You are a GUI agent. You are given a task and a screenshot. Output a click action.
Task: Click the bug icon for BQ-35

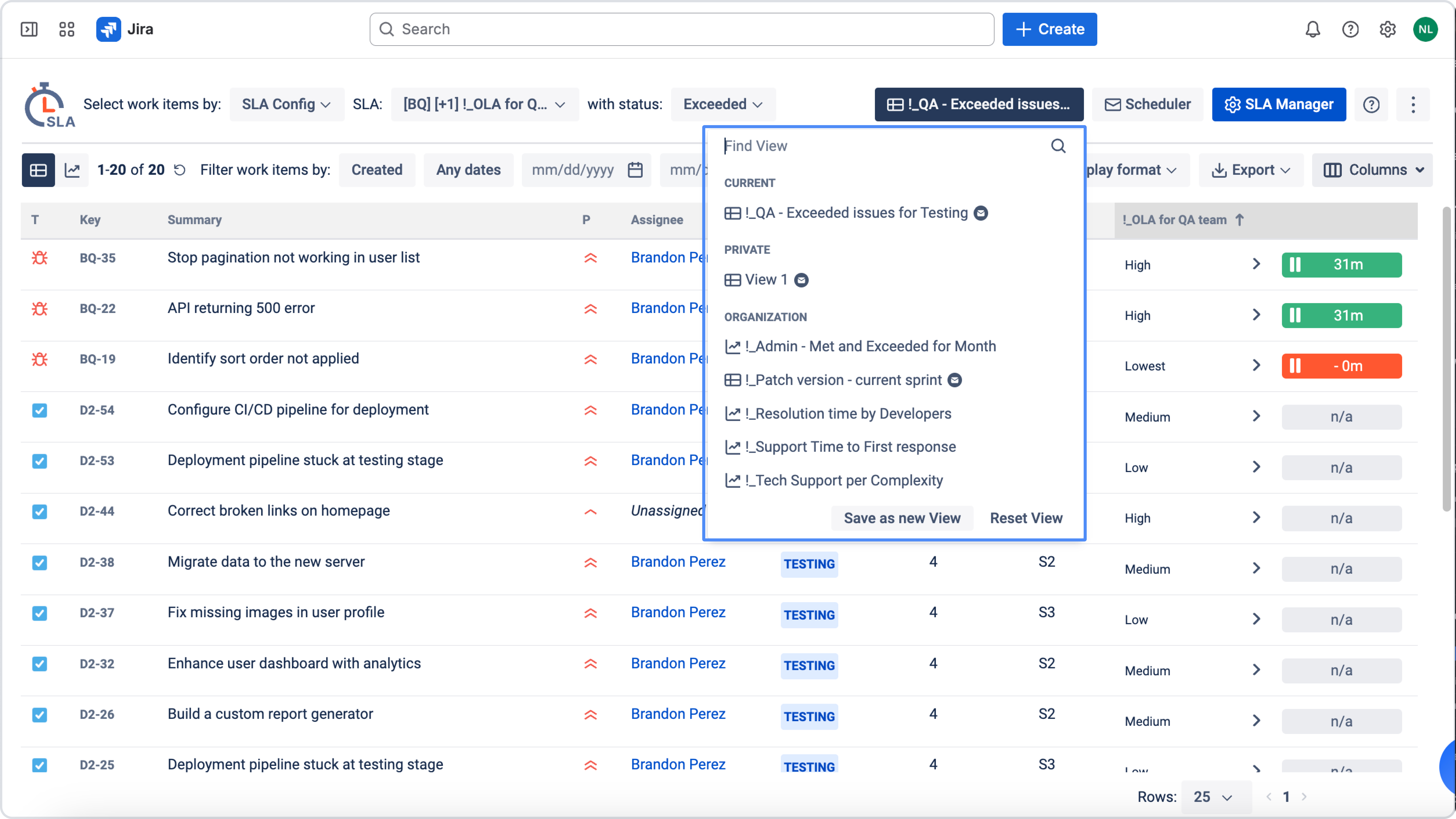click(x=40, y=258)
